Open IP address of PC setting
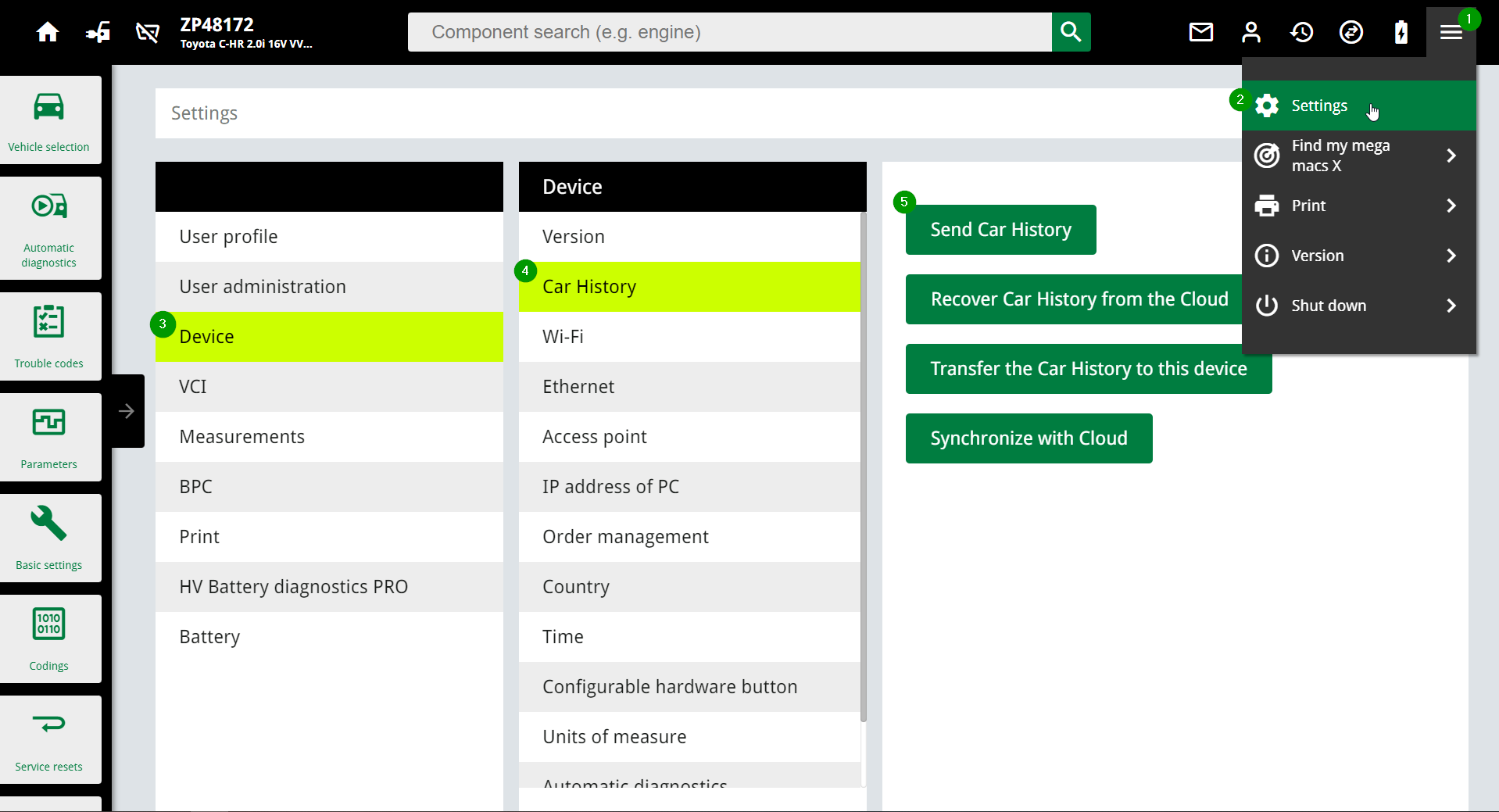This screenshot has width=1499, height=812. pyautogui.click(x=689, y=487)
